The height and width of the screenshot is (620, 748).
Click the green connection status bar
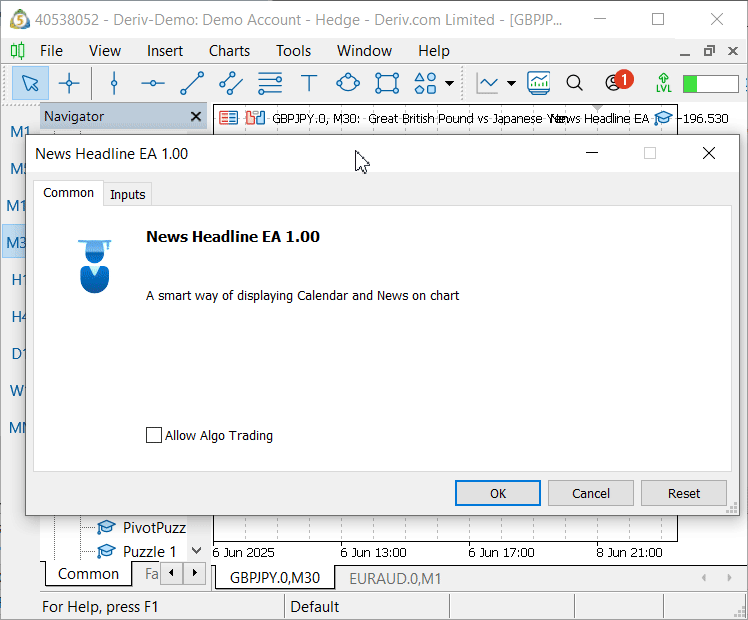710,84
